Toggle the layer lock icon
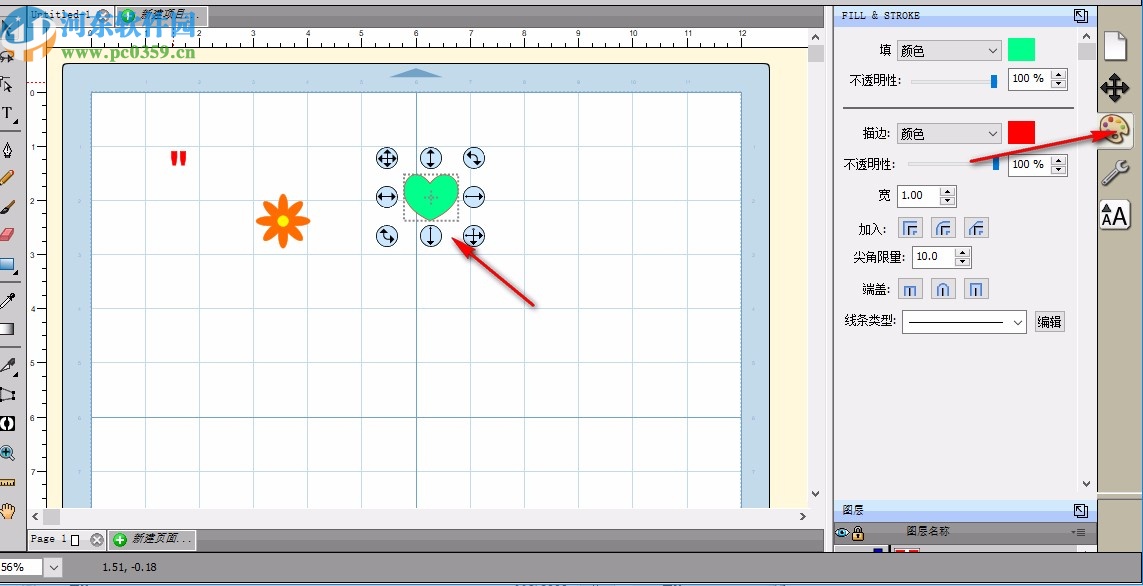Image resolution: width=1143 pixels, height=586 pixels. coord(857,533)
